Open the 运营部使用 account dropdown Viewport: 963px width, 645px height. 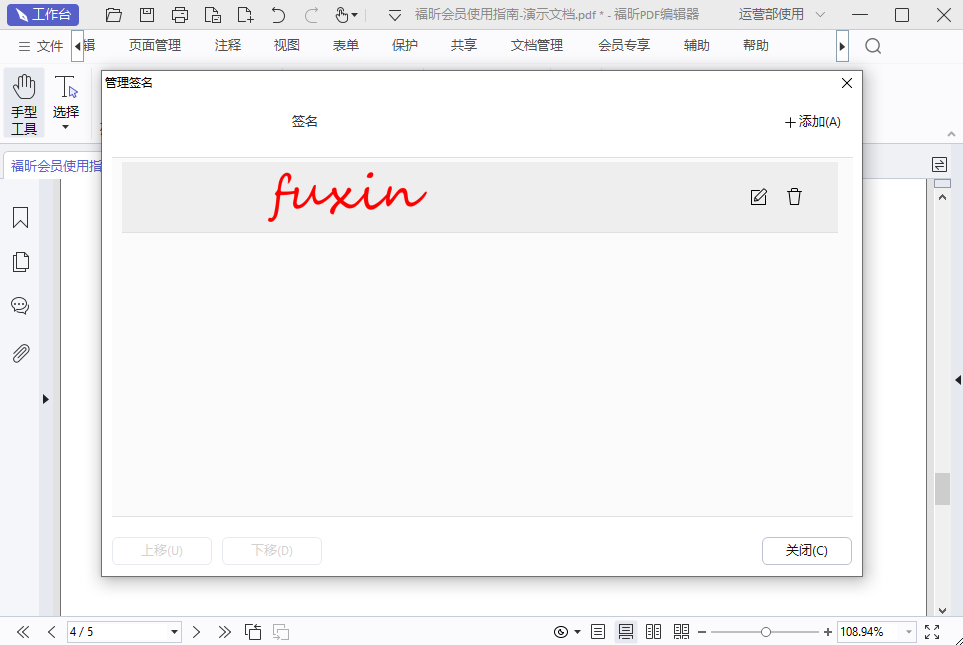(781, 15)
